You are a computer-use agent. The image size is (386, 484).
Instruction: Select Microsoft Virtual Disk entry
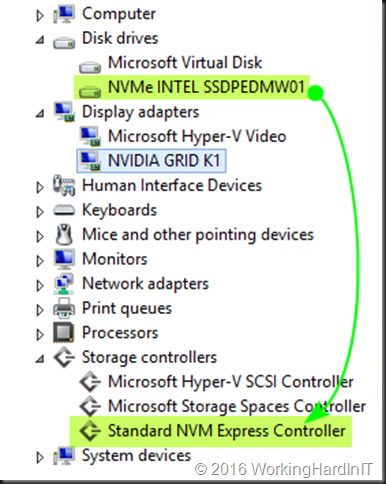[185, 63]
